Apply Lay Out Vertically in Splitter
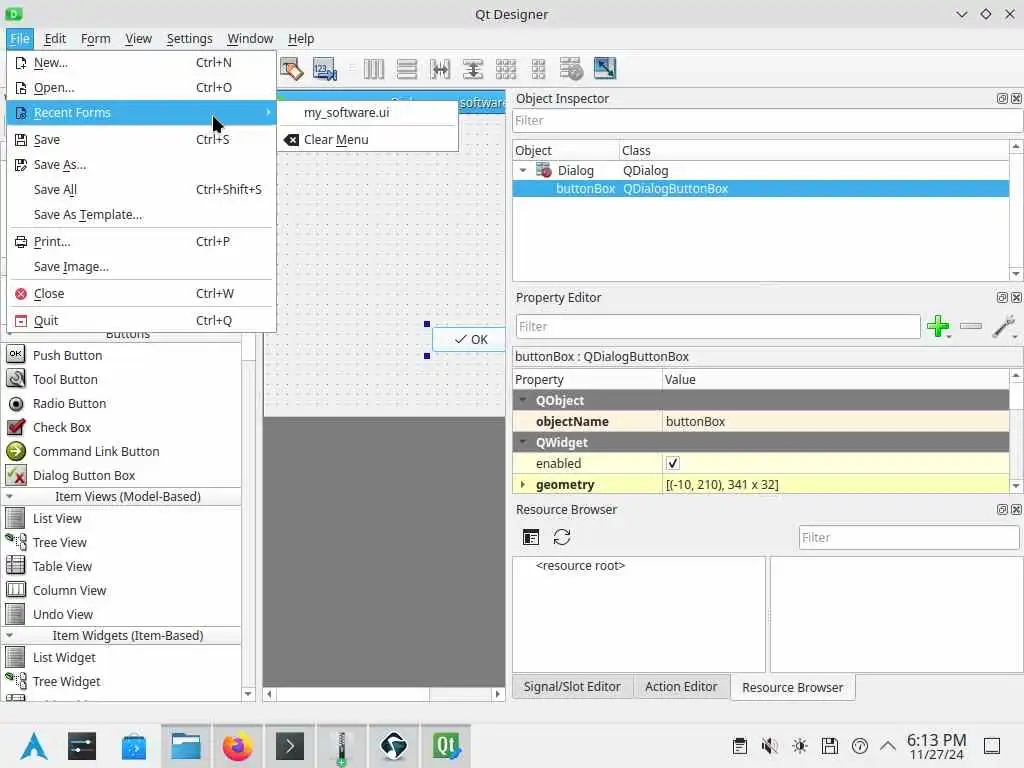The width and height of the screenshot is (1024, 768). [473, 69]
